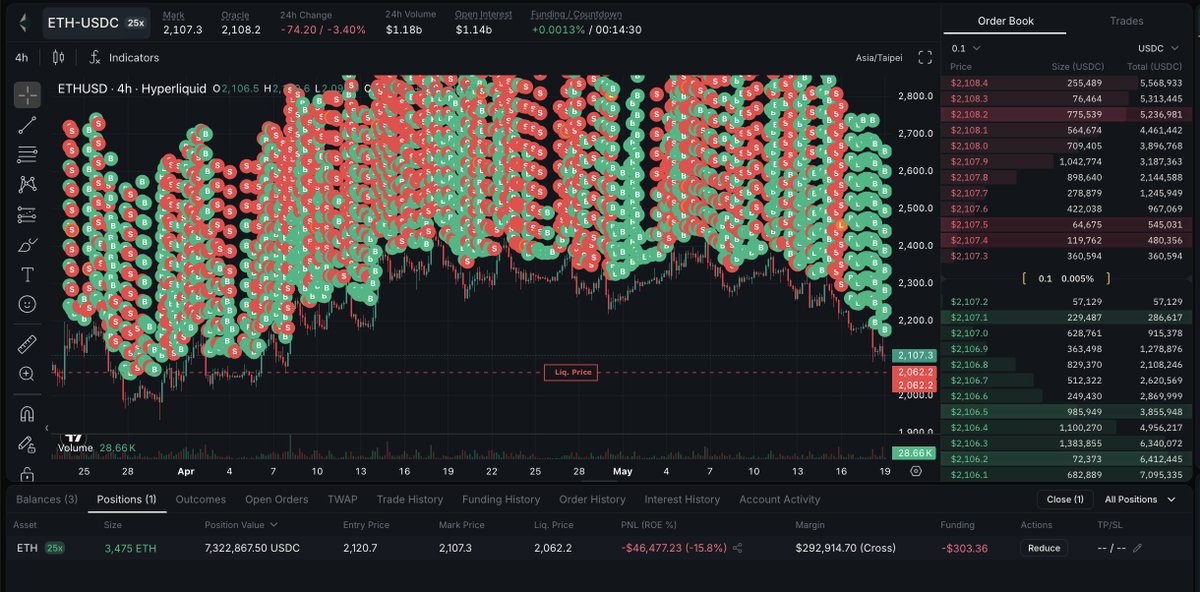Switch to the Order Book tab
The width and height of the screenshot is (1200, 592).
tap(1006, 21)
